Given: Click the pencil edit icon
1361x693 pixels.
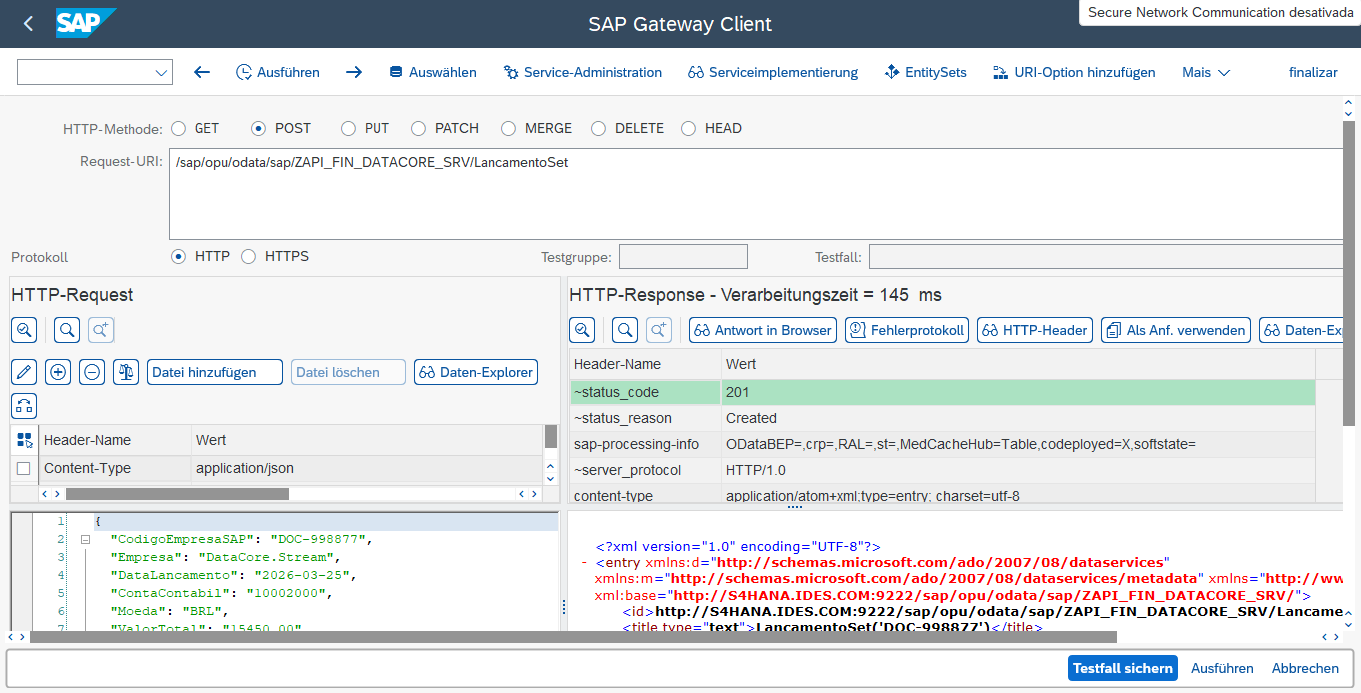Looking at the screenshot, I should click(25, 372).
